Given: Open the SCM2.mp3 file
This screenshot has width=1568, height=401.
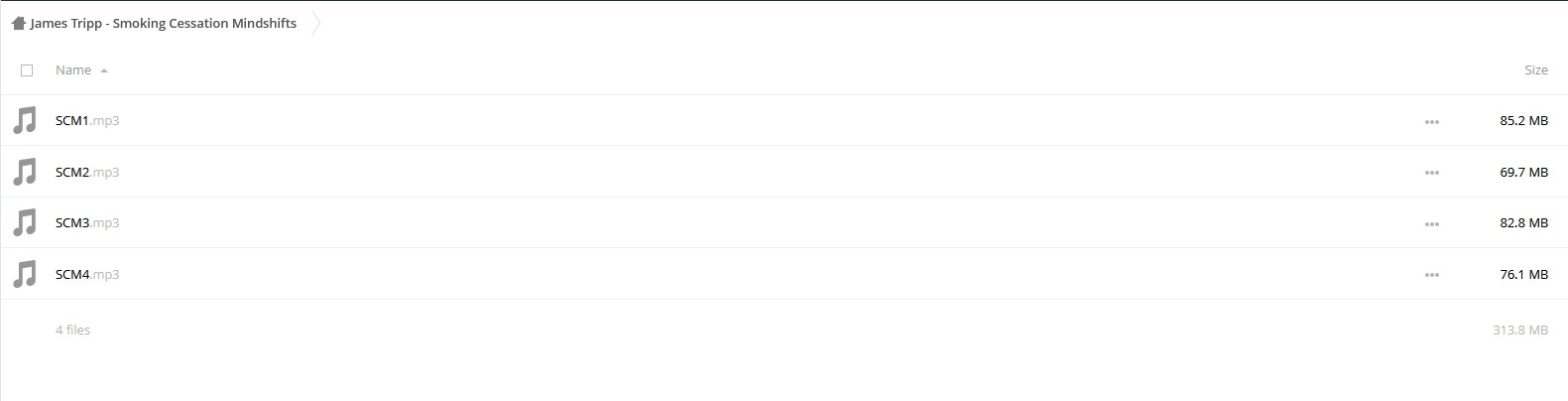Looking at the screenshot, I should [x=87, y=172].
